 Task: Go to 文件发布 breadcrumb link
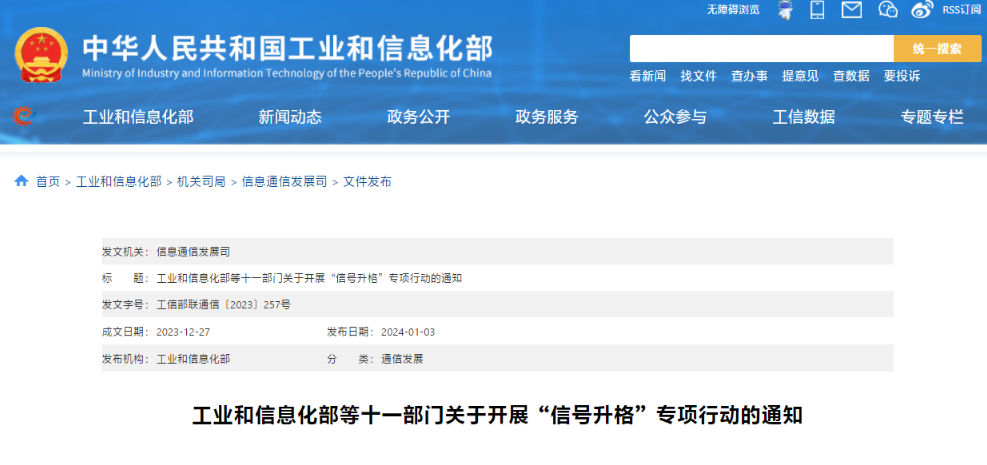[x=367, y=182]
